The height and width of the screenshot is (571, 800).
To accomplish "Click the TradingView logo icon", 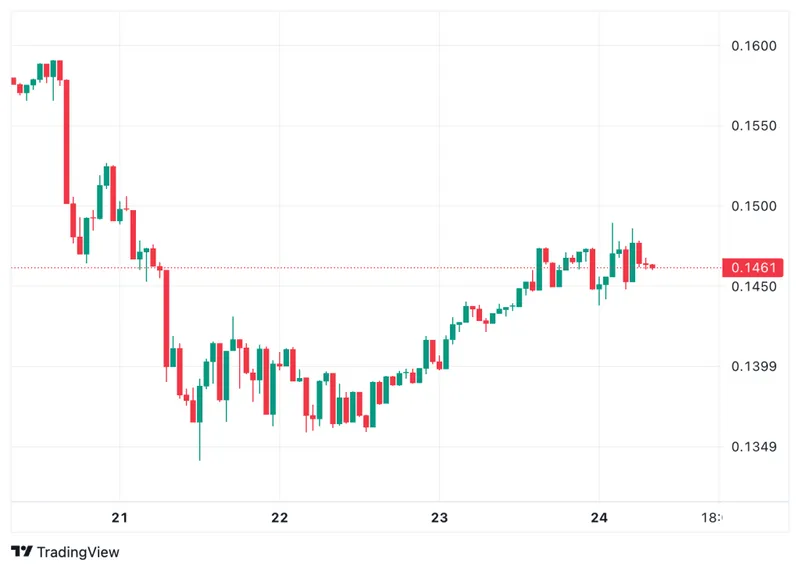I will pos(21,551).
